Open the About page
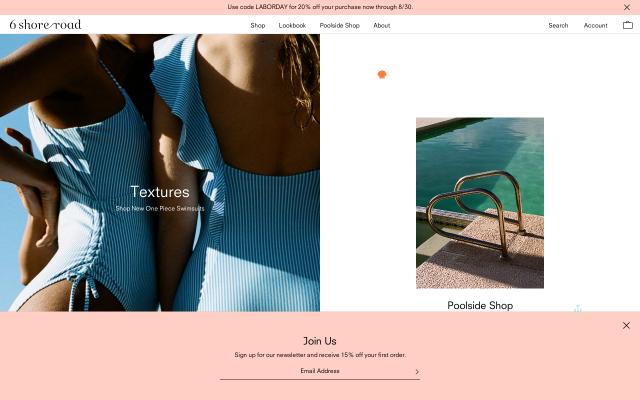This screenshot has width=640, height=400. click(382, 25)
